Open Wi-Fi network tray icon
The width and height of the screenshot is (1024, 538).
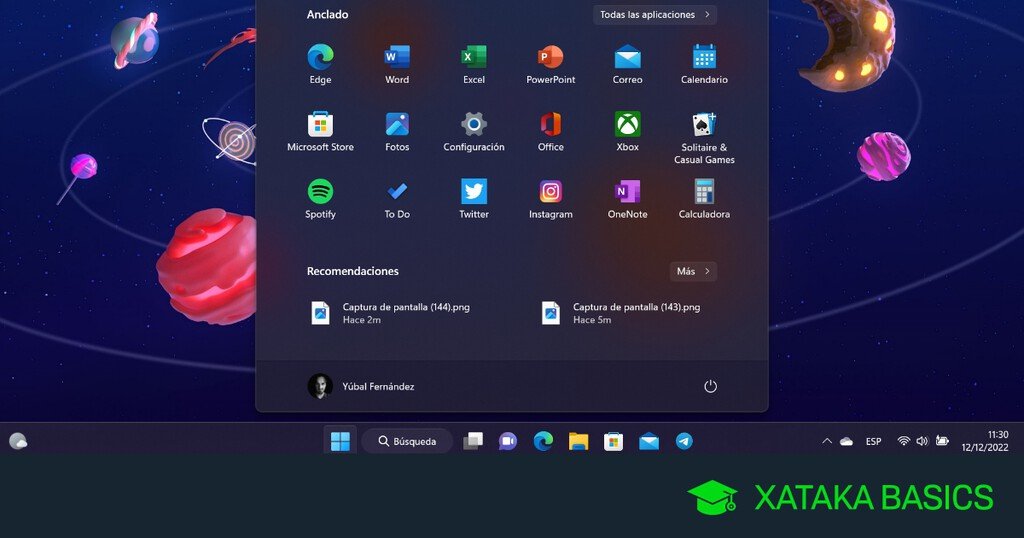pyautogui.click(x=904, y=441)
